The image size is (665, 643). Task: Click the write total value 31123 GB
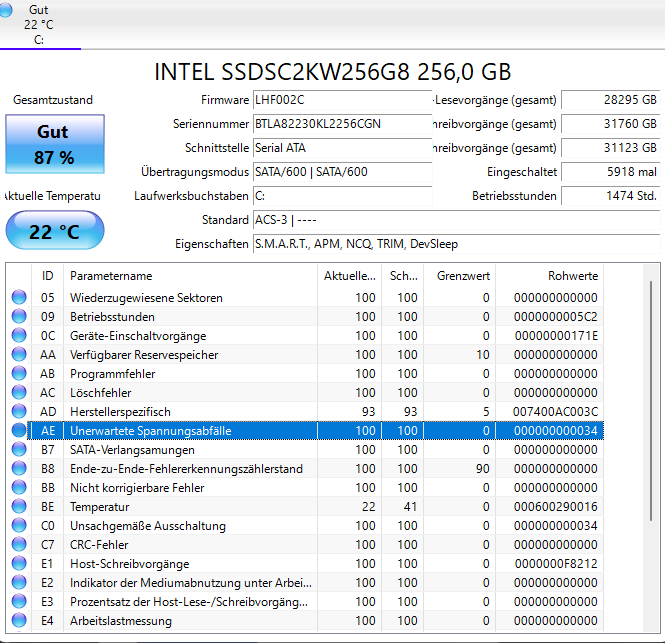(611, 148)
